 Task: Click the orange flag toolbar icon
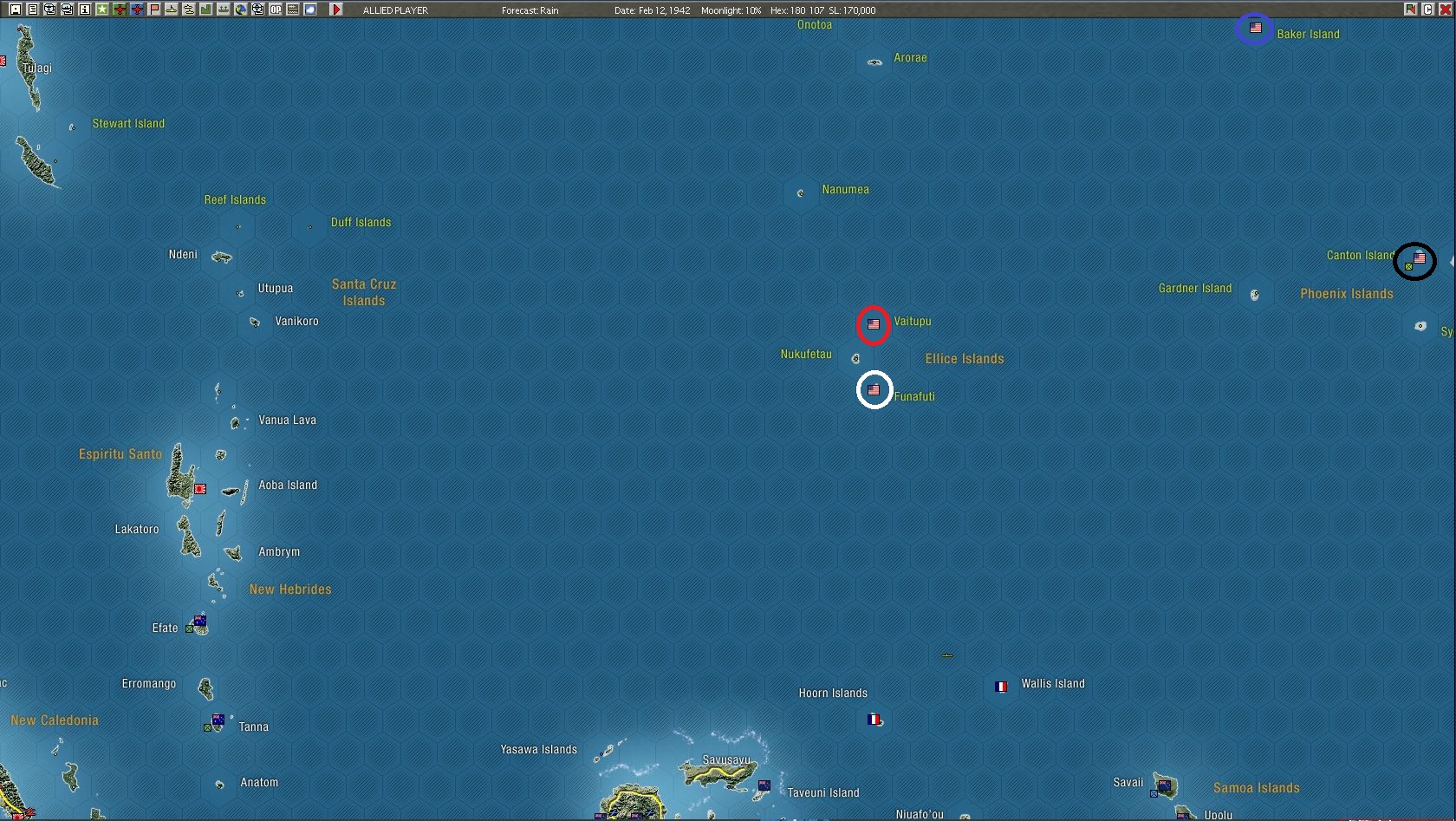[x=153, y=10]
